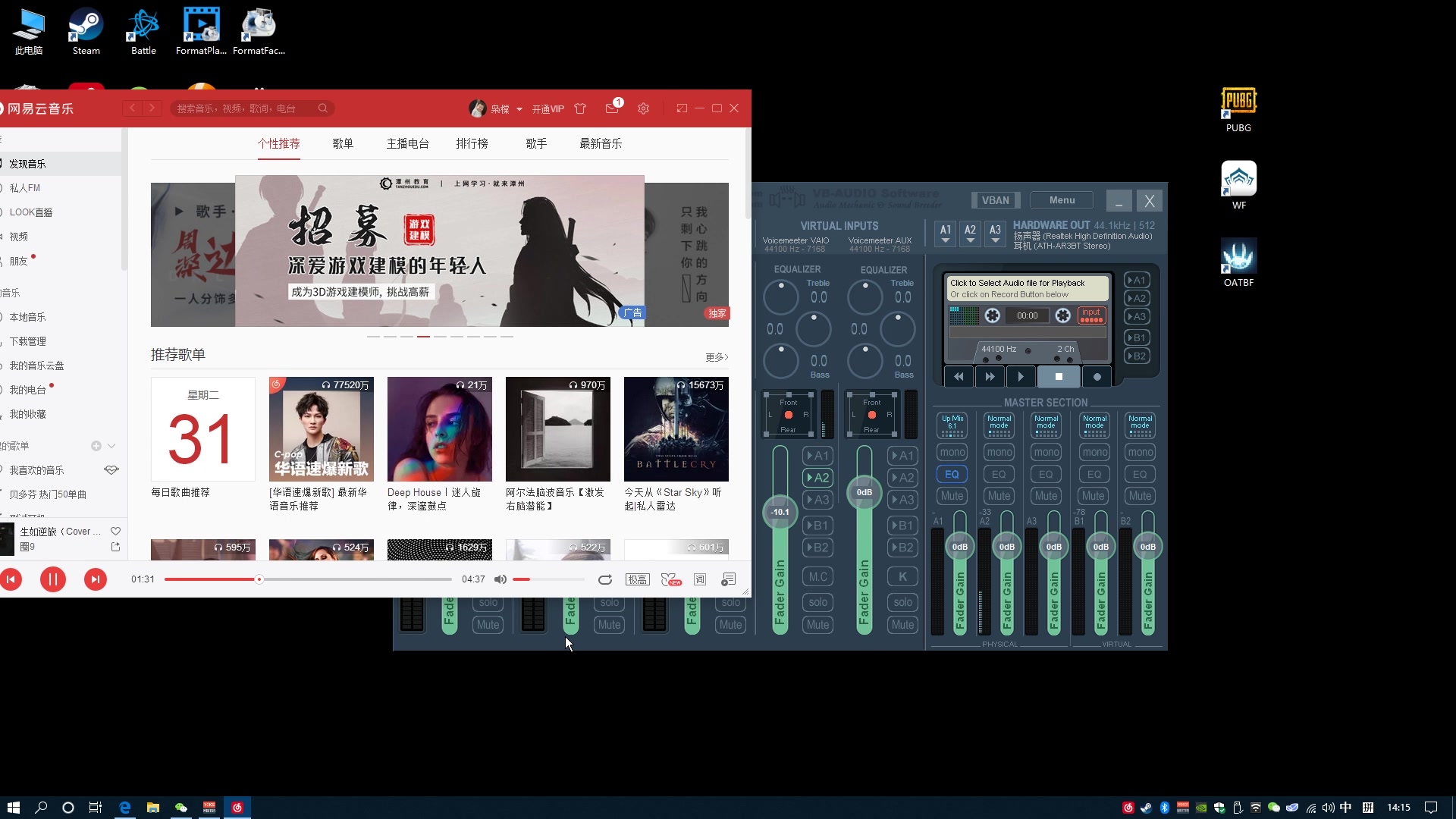This screenshot has height=819, width=1456.
Task: Click 更多 next to 推荐歌单
Action: [717, 357]
